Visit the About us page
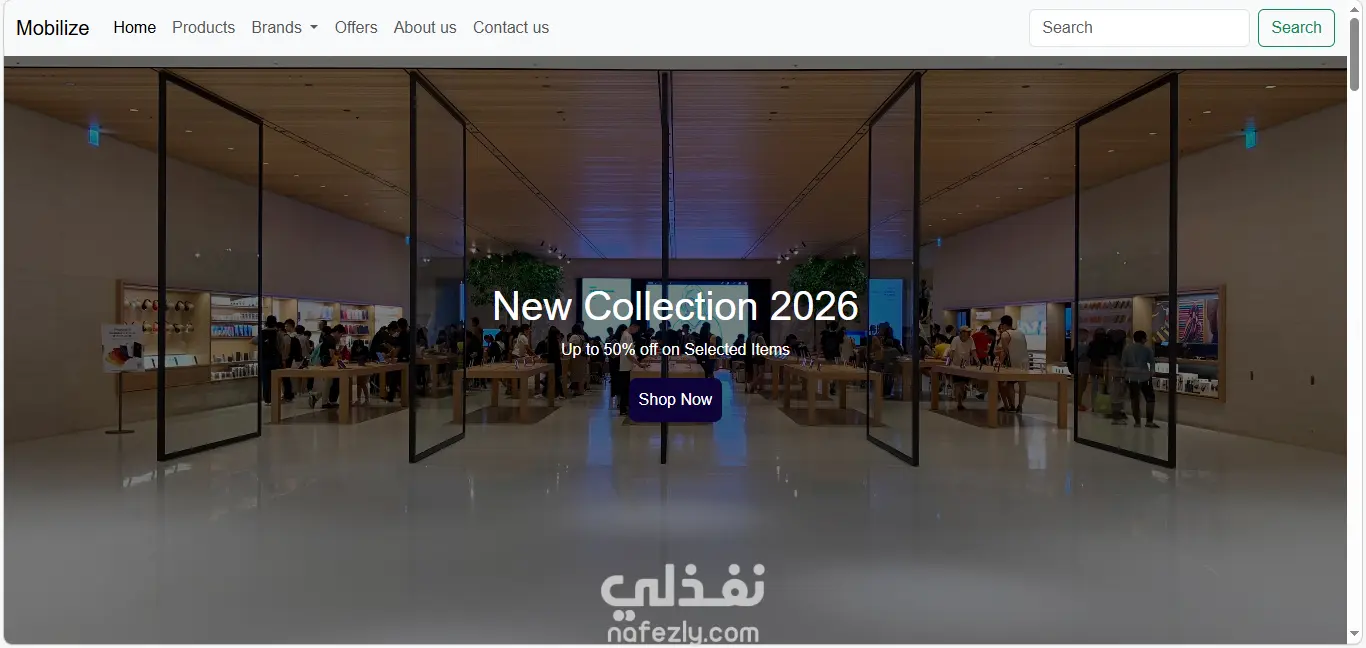 [425, 28]
